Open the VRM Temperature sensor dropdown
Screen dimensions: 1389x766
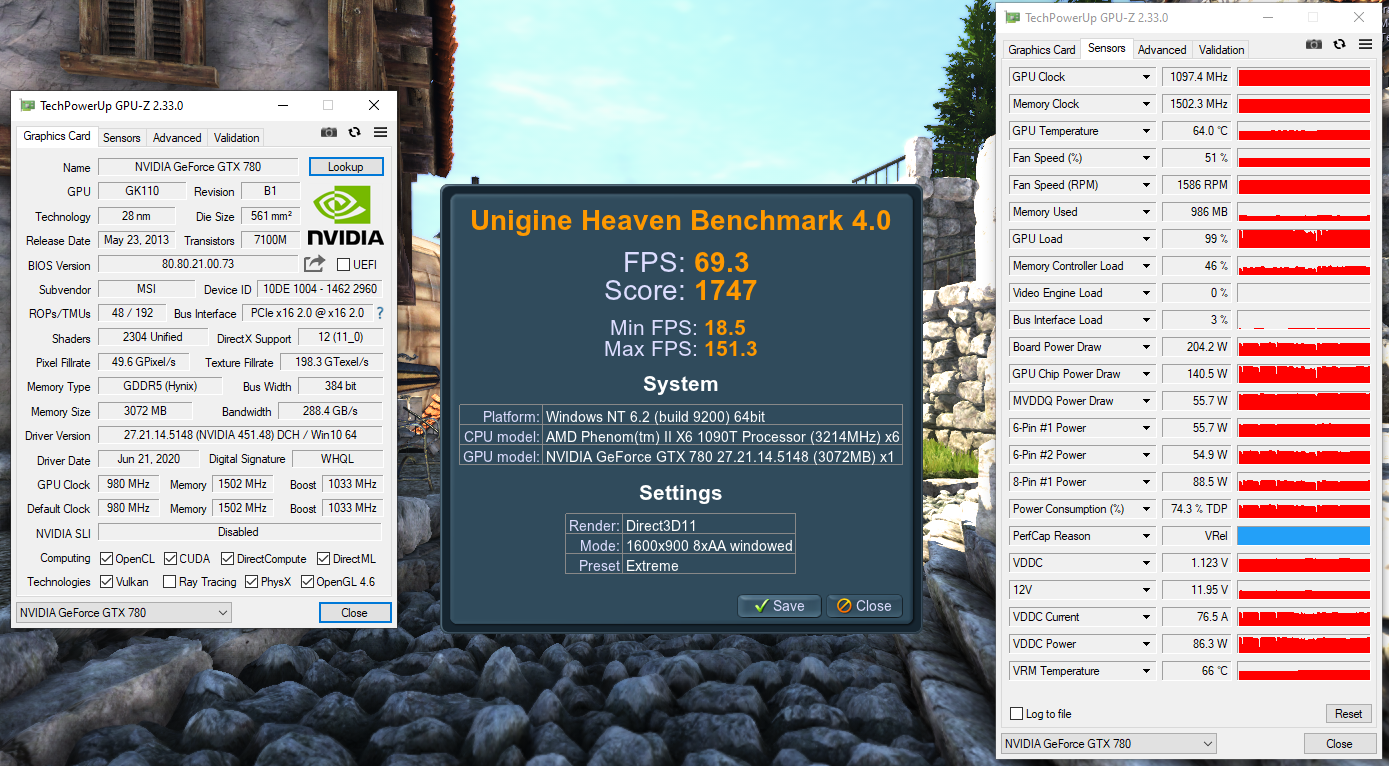click(1146, 671)
